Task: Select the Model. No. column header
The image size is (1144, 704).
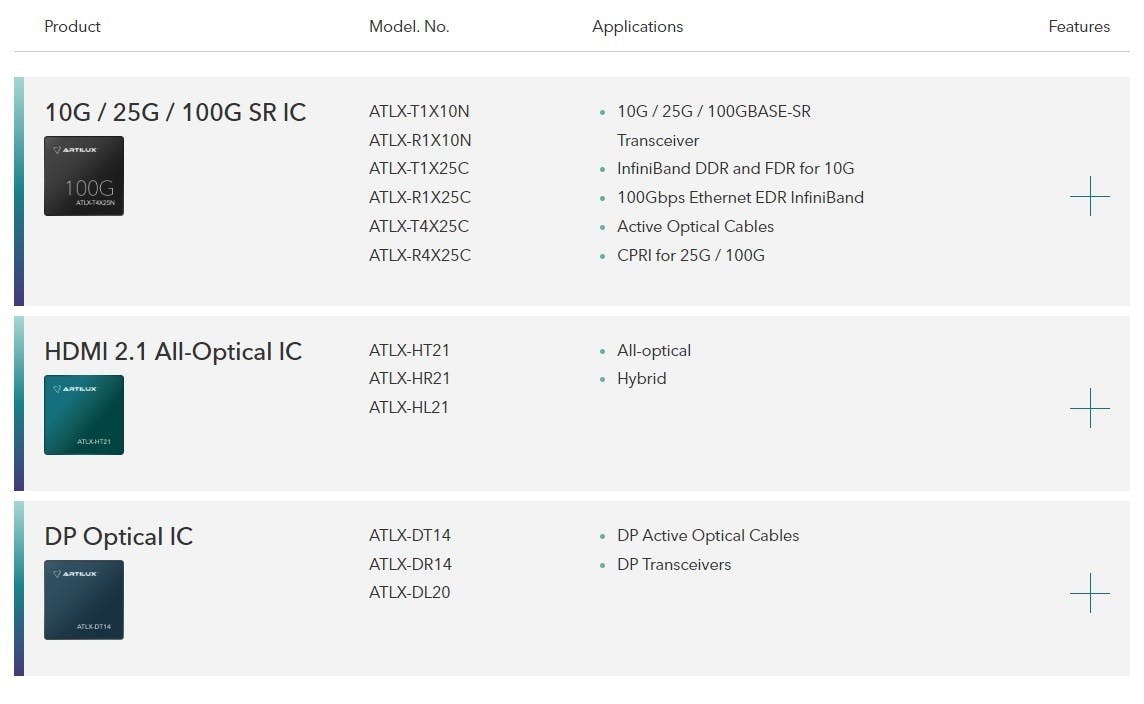Action: 409,26
